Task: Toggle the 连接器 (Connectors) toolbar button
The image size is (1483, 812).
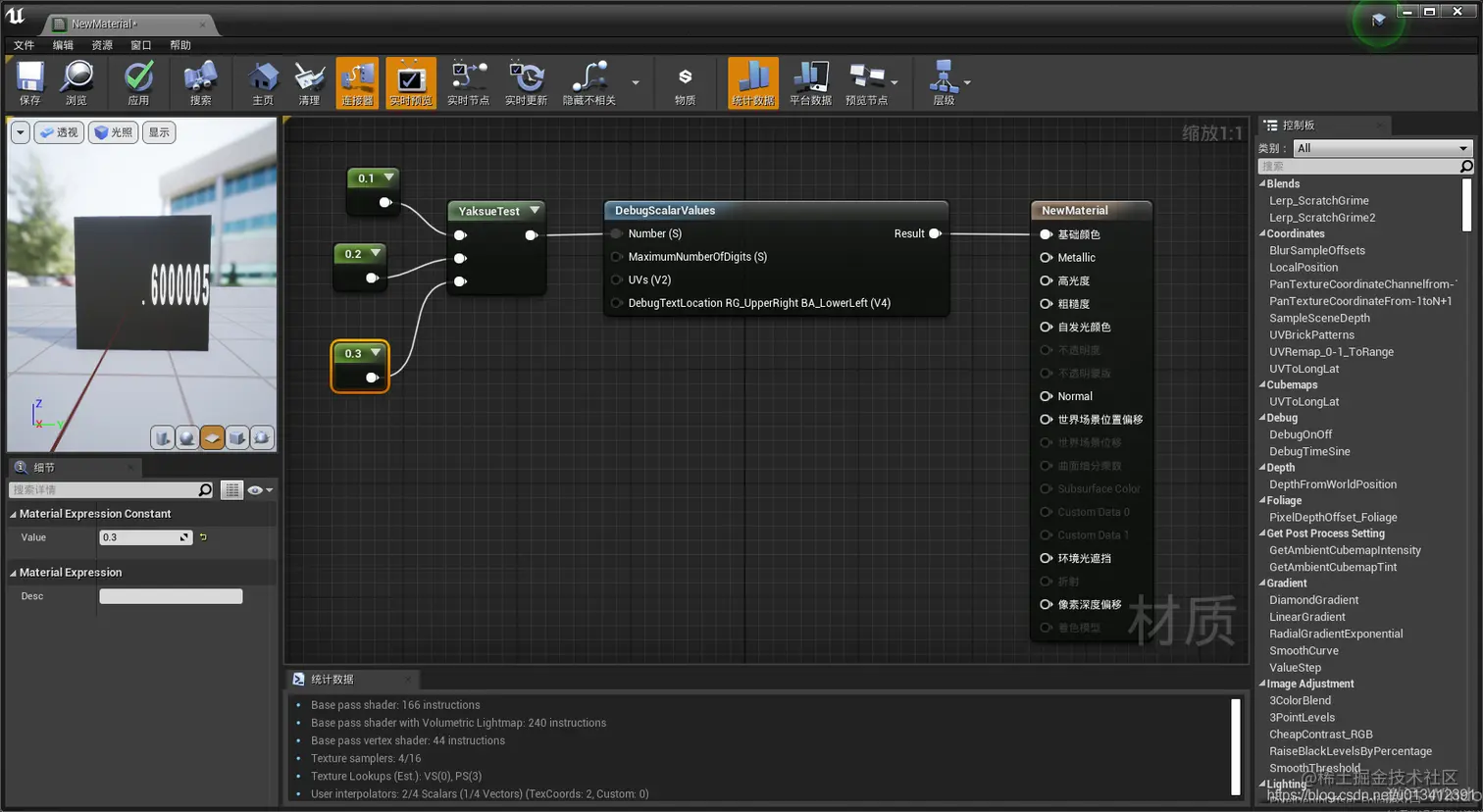Action: pyautogui.click(x=357, y=82)
